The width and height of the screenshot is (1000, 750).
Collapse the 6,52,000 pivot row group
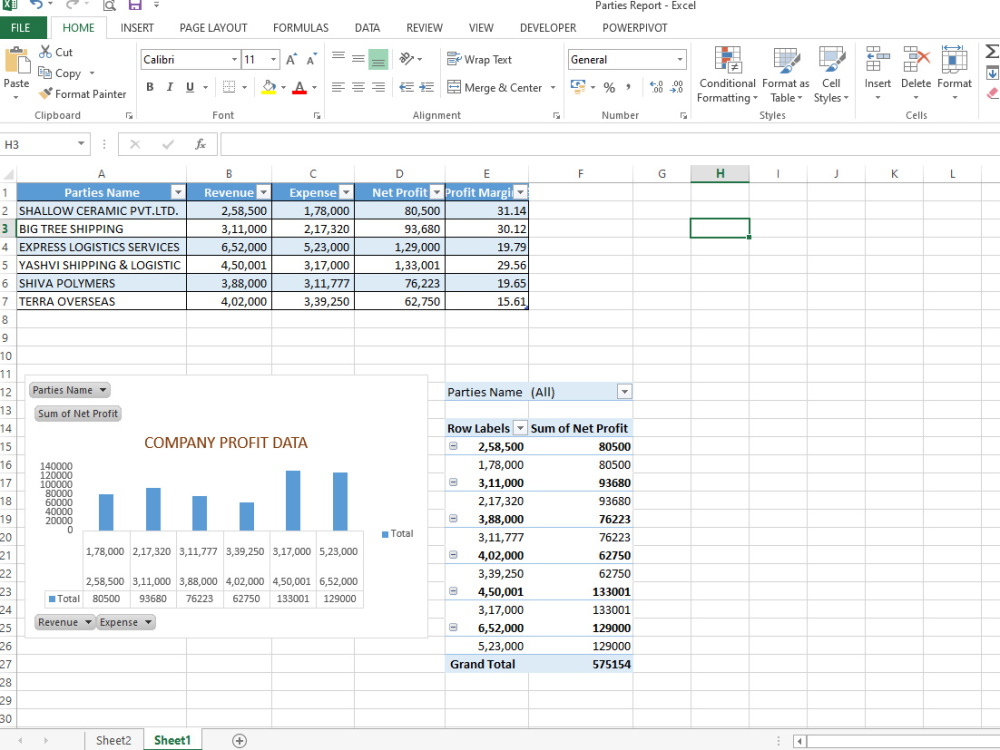coord(453,627)
